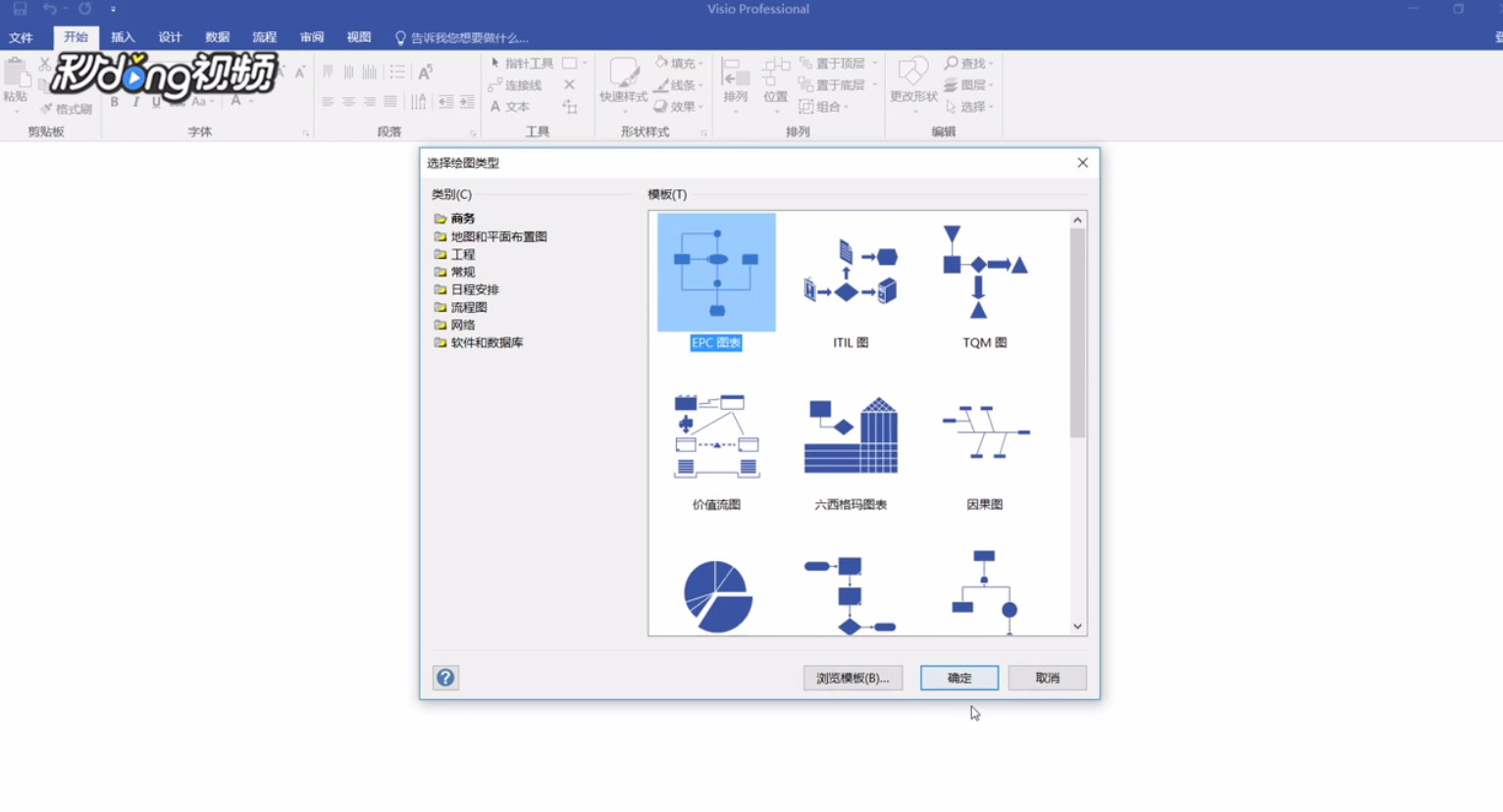Select the 指针工具 pointer tool

(x=522, y=63)
